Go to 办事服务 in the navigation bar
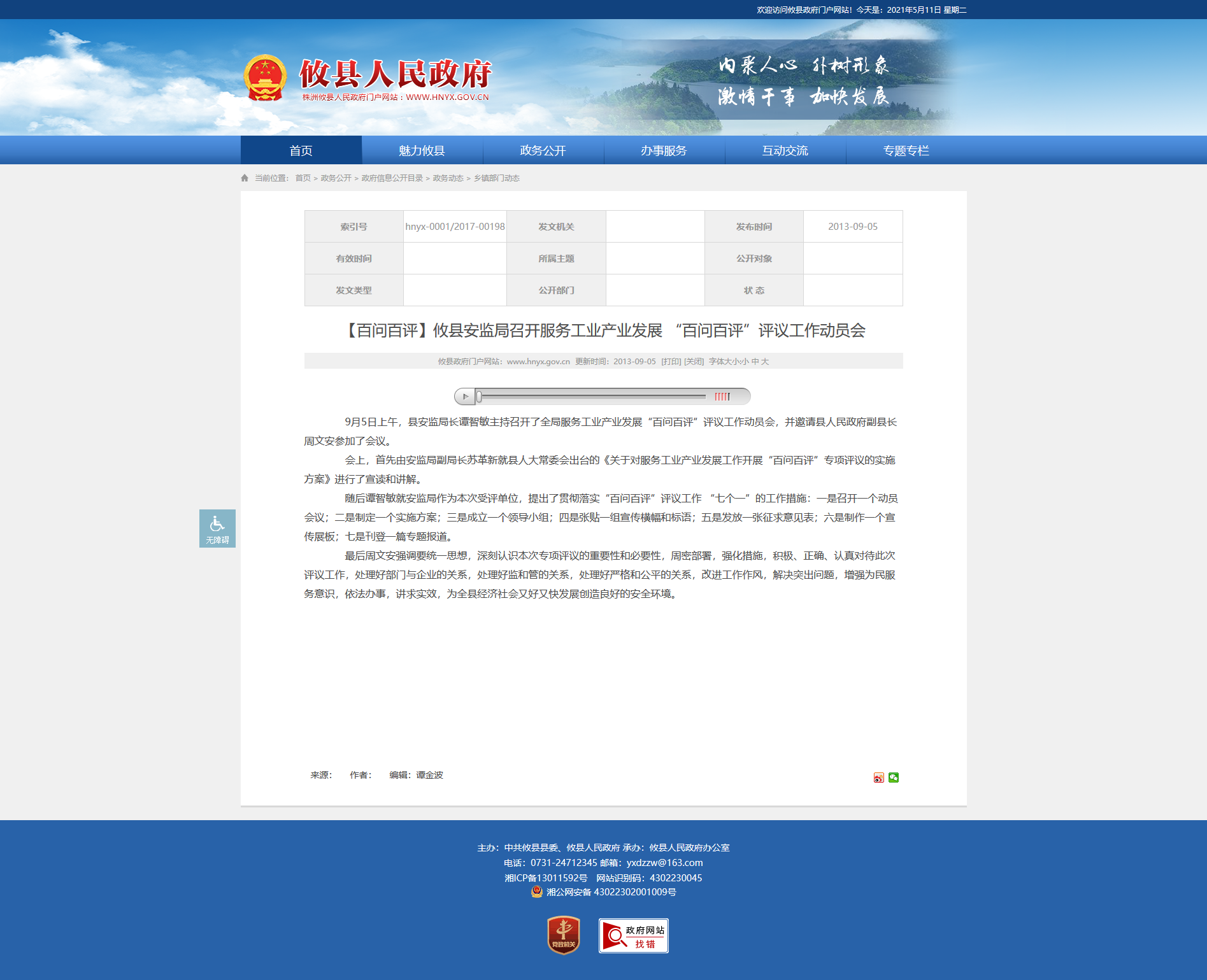Screen dimensions: 1207x980 664,150
